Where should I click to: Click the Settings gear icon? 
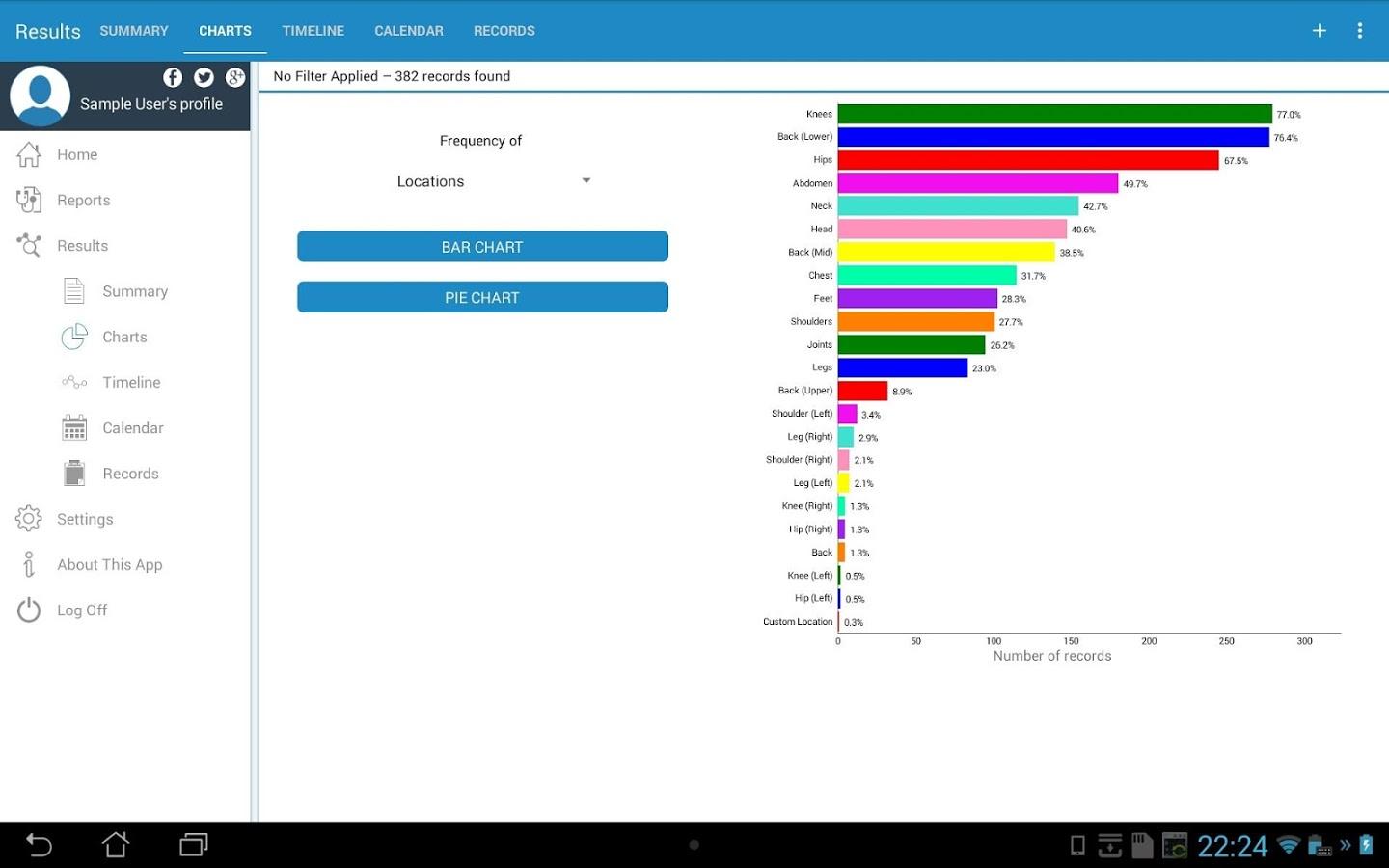[29, 519]
